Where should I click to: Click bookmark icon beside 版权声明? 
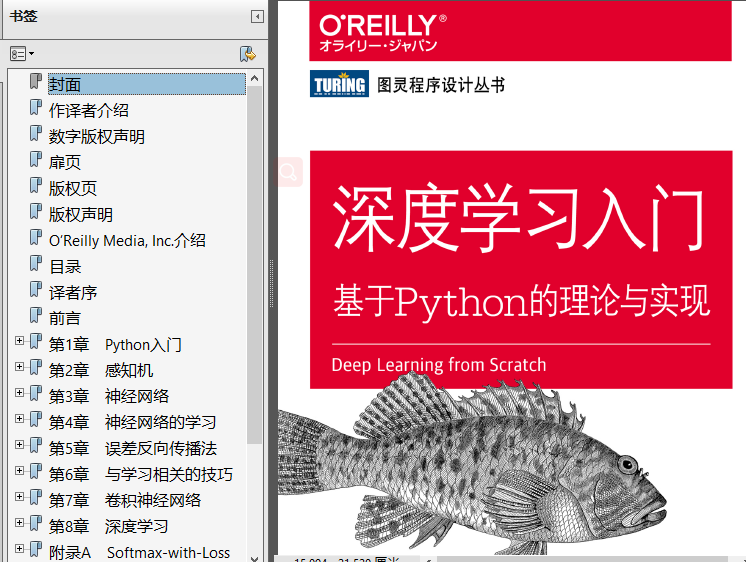(x=36, y=211)
